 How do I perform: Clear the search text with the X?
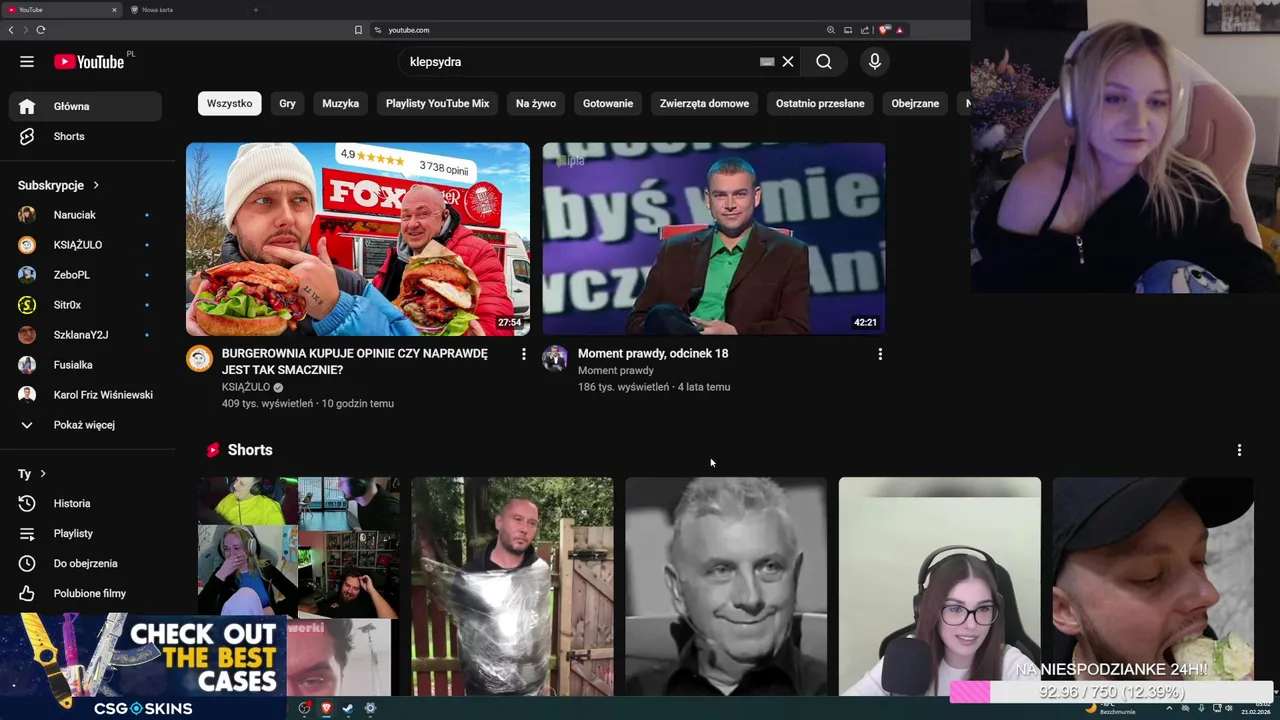click(788, 62)
